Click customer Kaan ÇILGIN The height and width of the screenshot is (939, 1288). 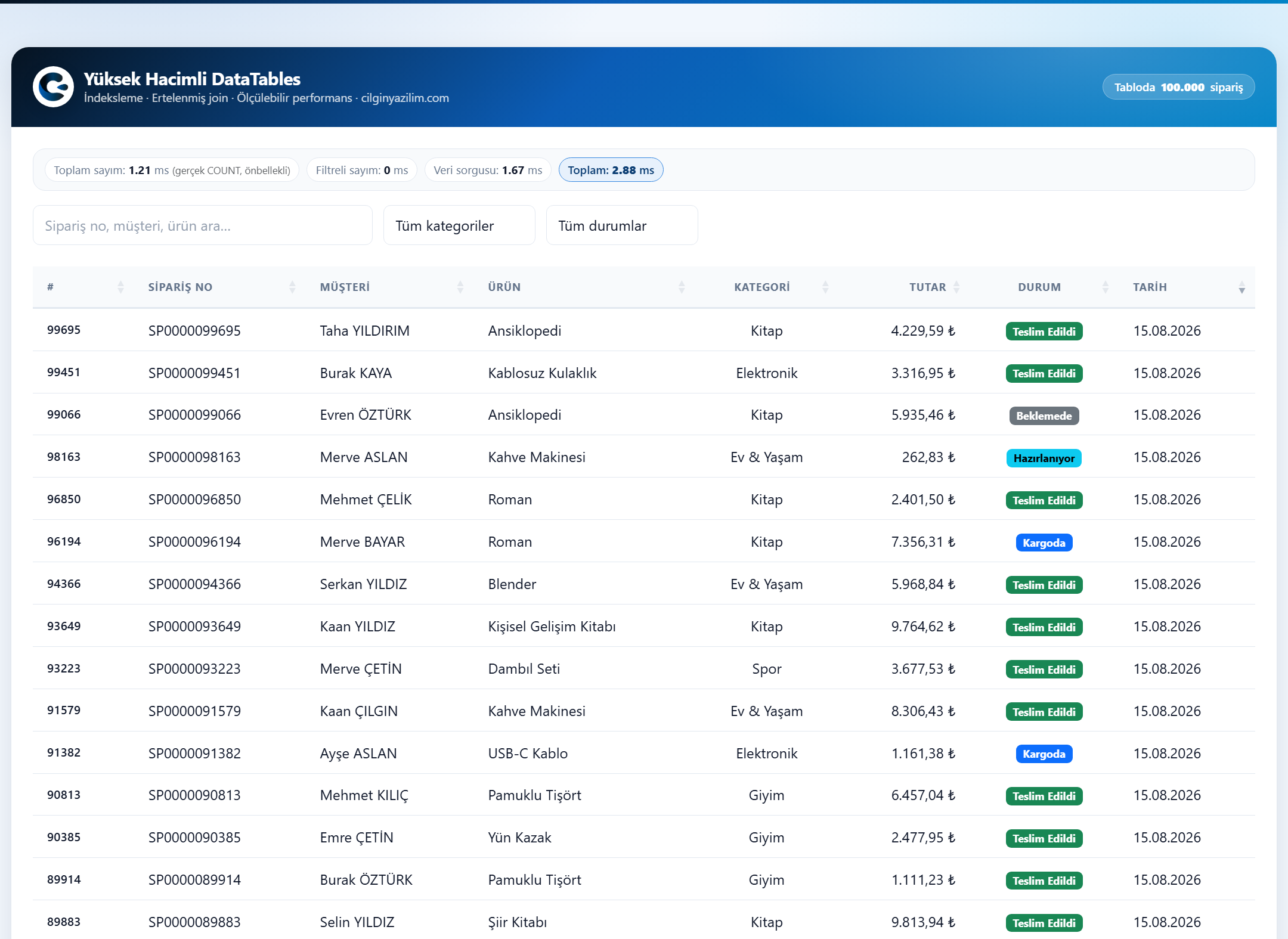point(358,711)
